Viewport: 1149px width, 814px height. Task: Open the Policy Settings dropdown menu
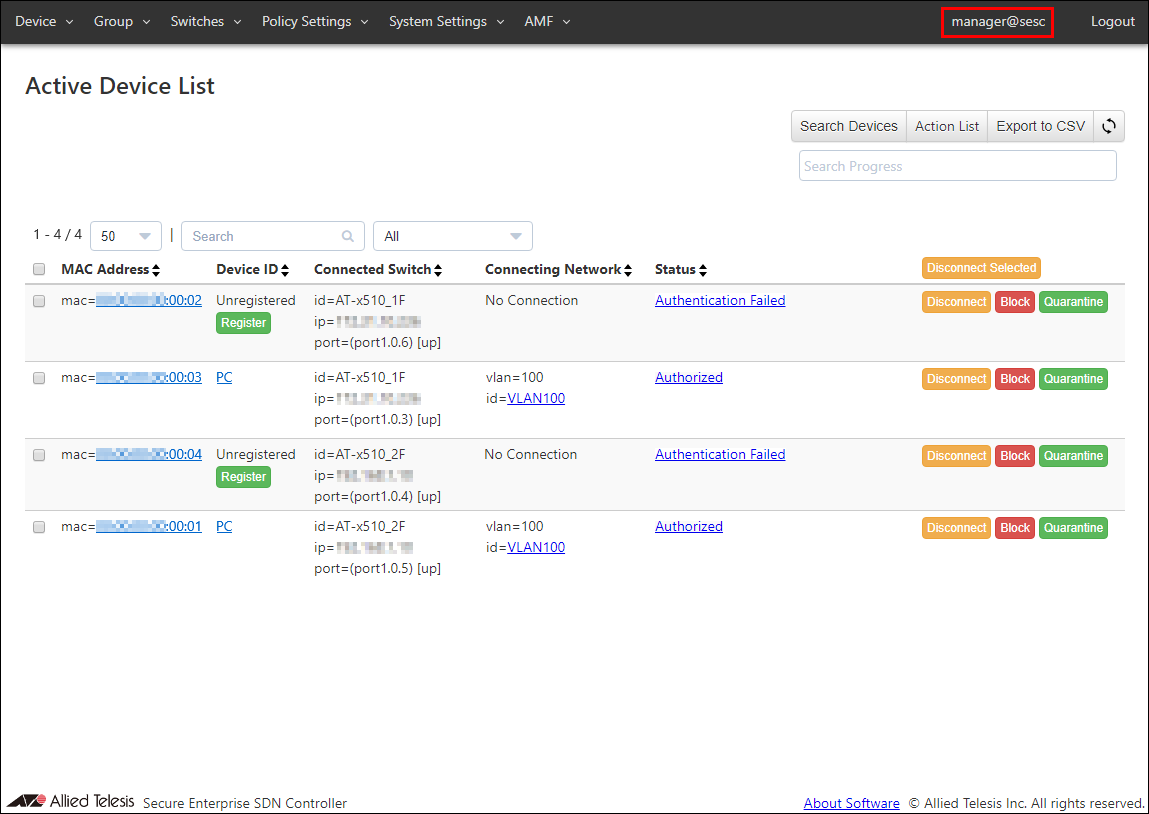tap(315, 22)
